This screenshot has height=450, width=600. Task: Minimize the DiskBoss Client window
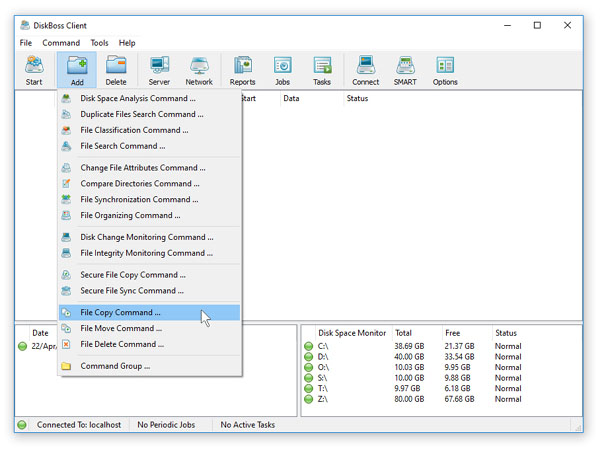click(507, 25)
